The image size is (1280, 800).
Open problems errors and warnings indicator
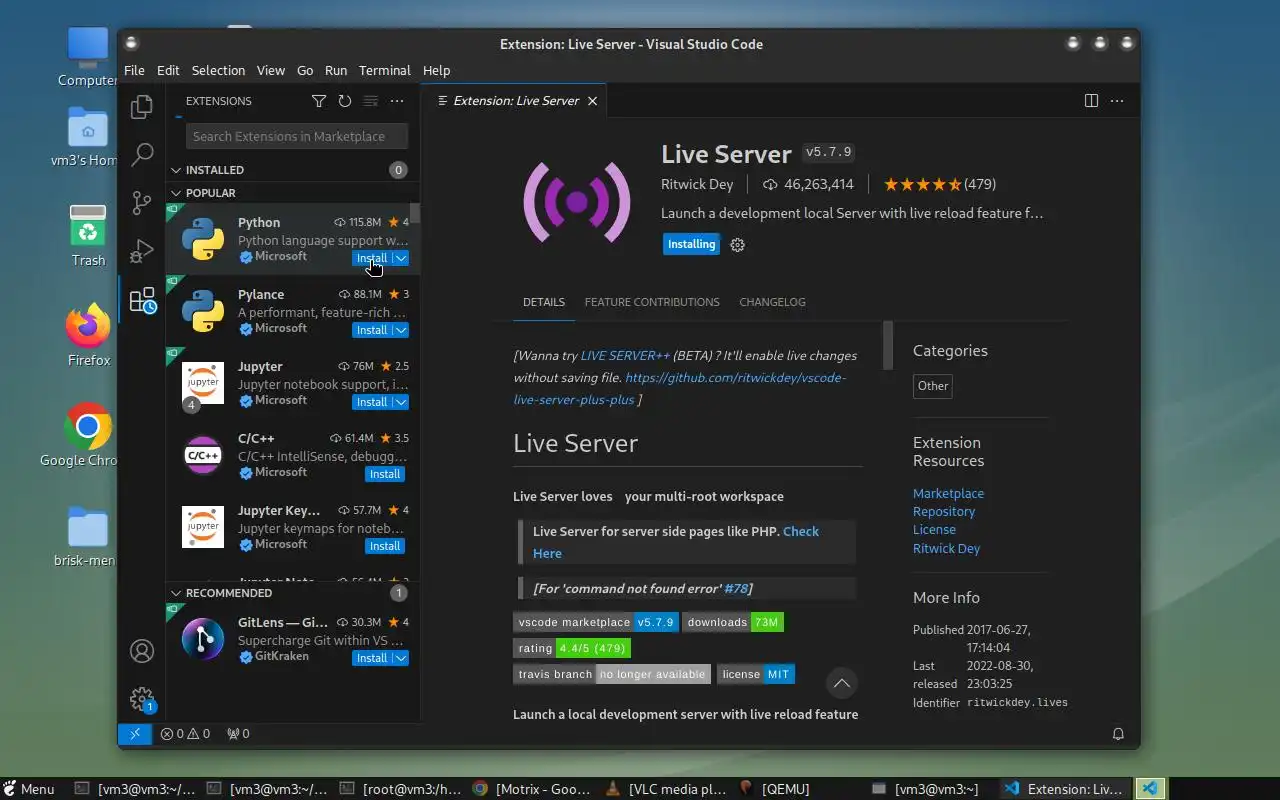tap(185, 734)
